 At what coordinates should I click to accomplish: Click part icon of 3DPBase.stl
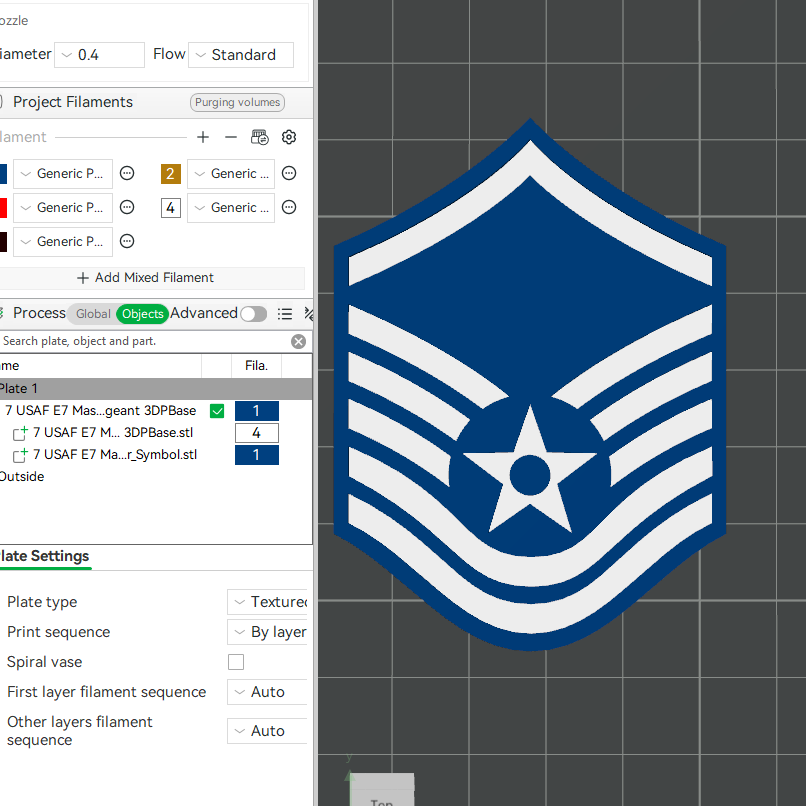[20, 433]
